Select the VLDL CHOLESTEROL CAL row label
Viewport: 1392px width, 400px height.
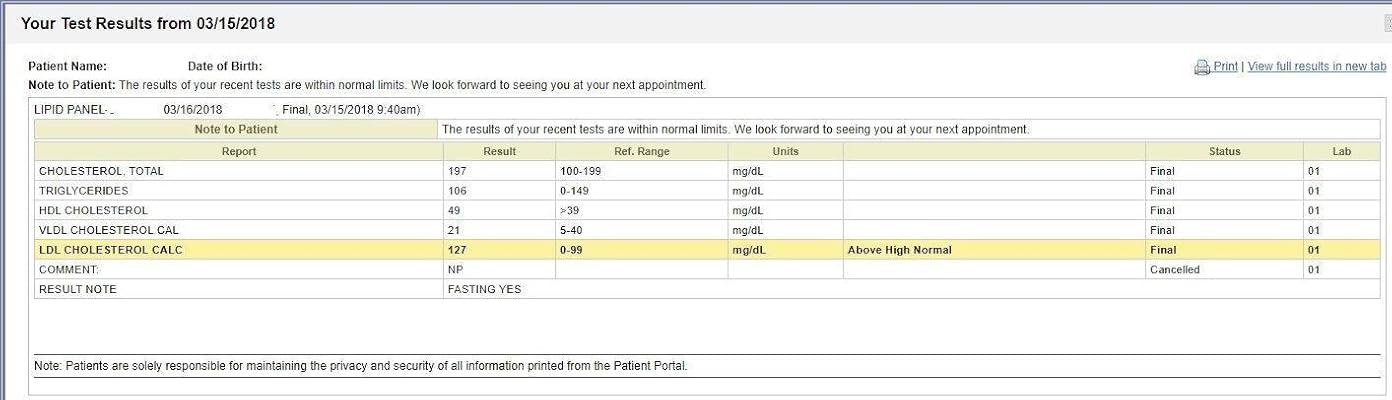pos(109,230)
